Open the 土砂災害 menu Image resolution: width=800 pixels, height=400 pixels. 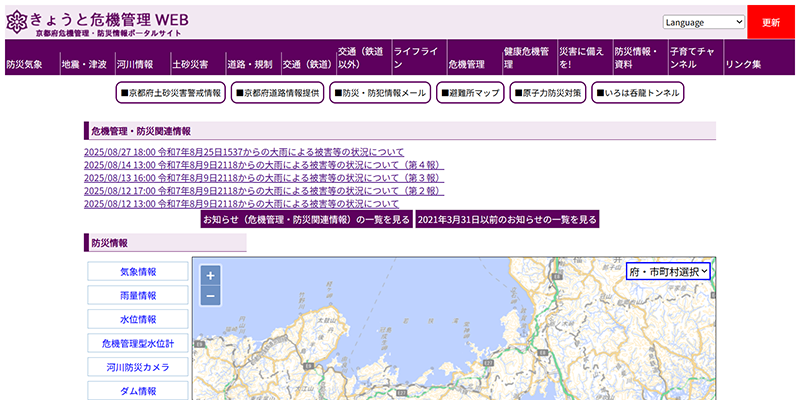[198, 57]
